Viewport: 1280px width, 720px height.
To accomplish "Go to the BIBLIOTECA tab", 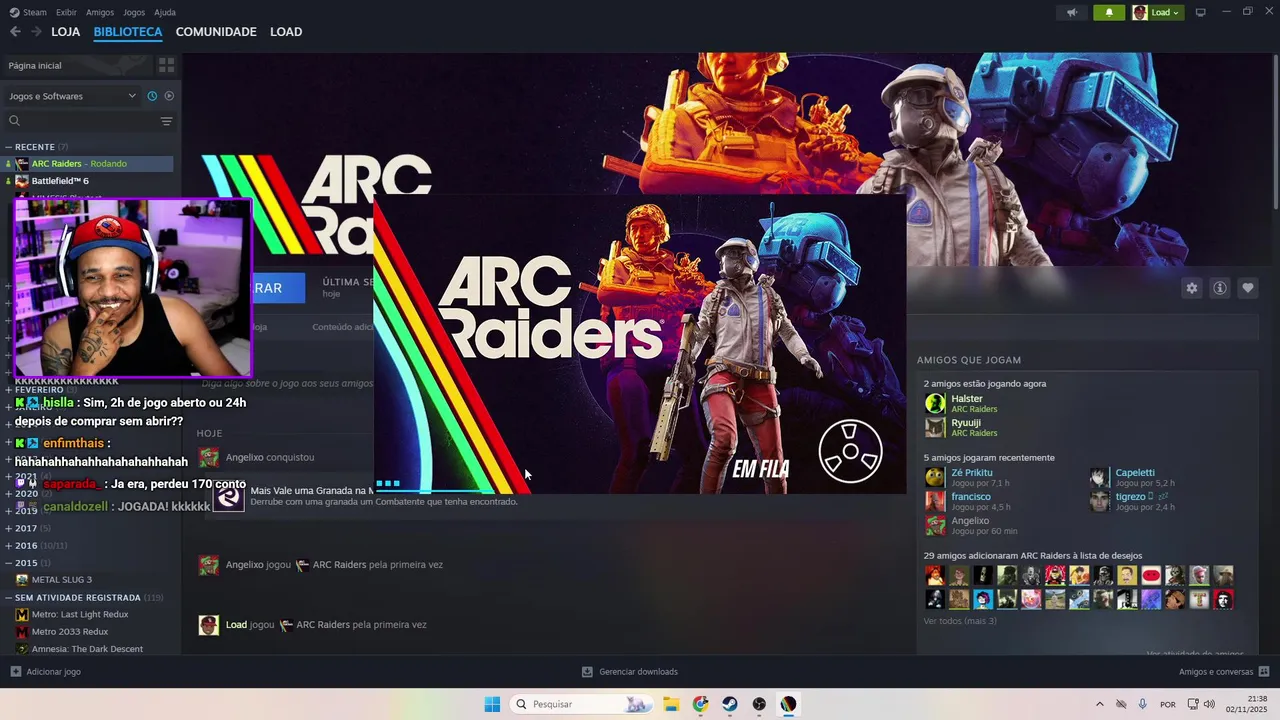I will (x=128, y=32).
